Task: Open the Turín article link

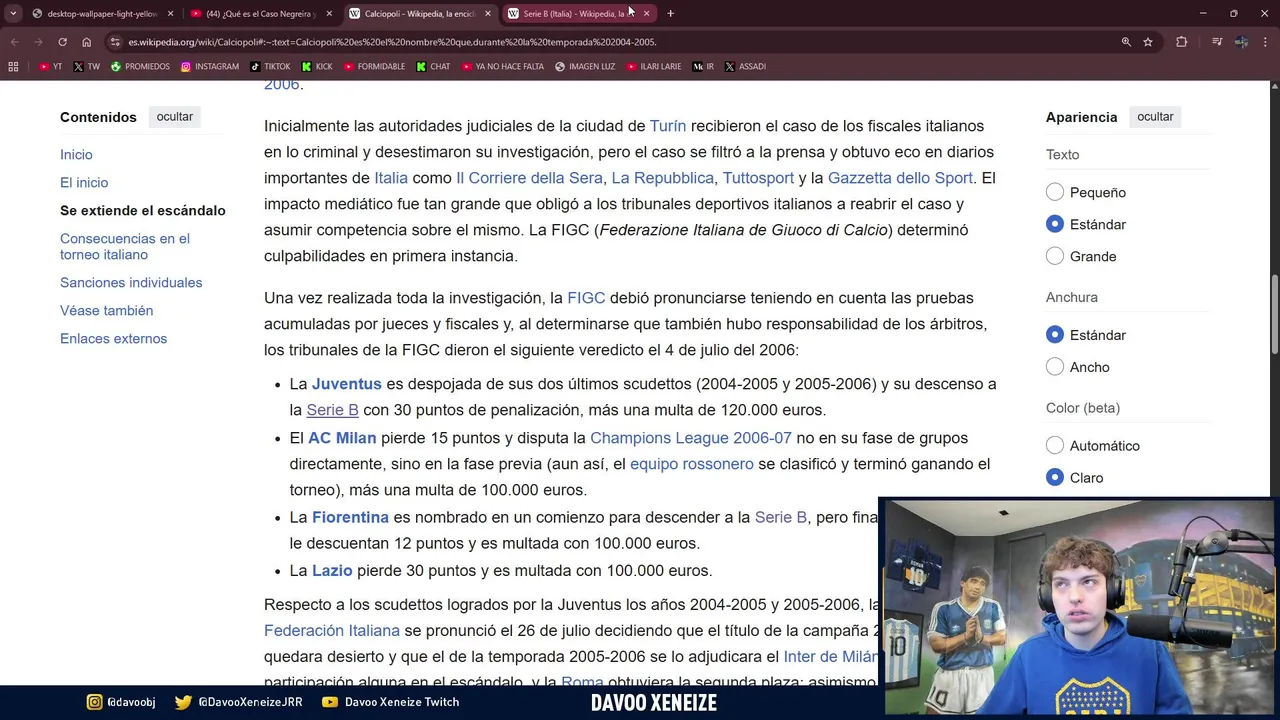Action: [x=668, y=126]
